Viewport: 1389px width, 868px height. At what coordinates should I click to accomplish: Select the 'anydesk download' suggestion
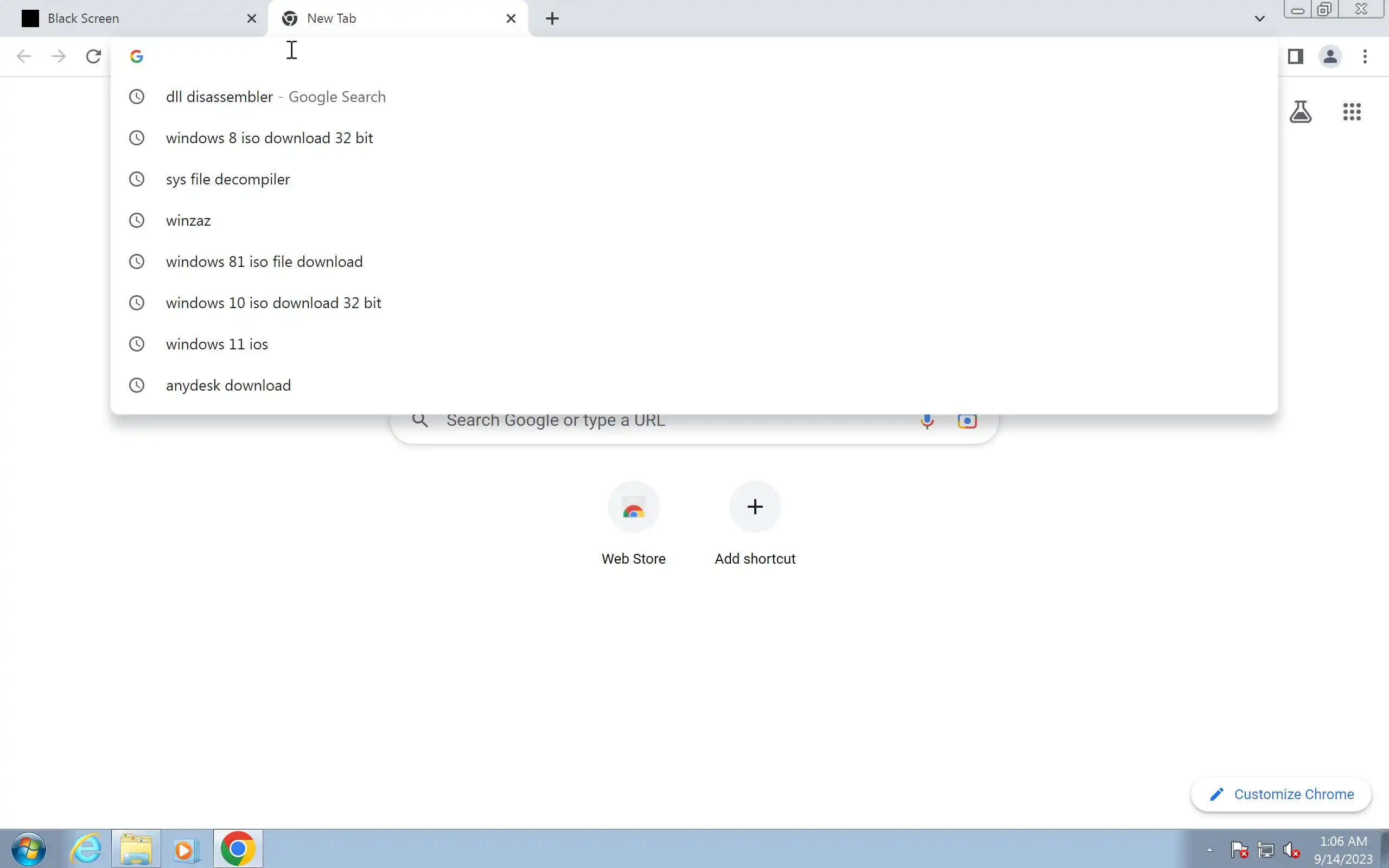click(x=228, y=386)
